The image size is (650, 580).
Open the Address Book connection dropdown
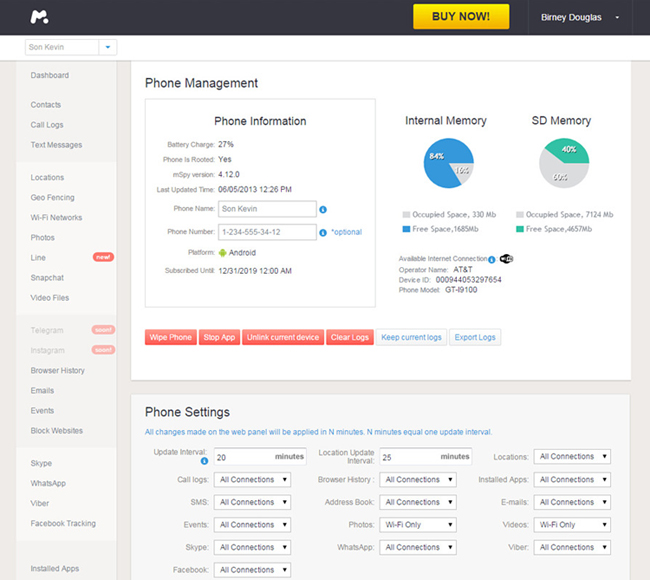(418, 502)
